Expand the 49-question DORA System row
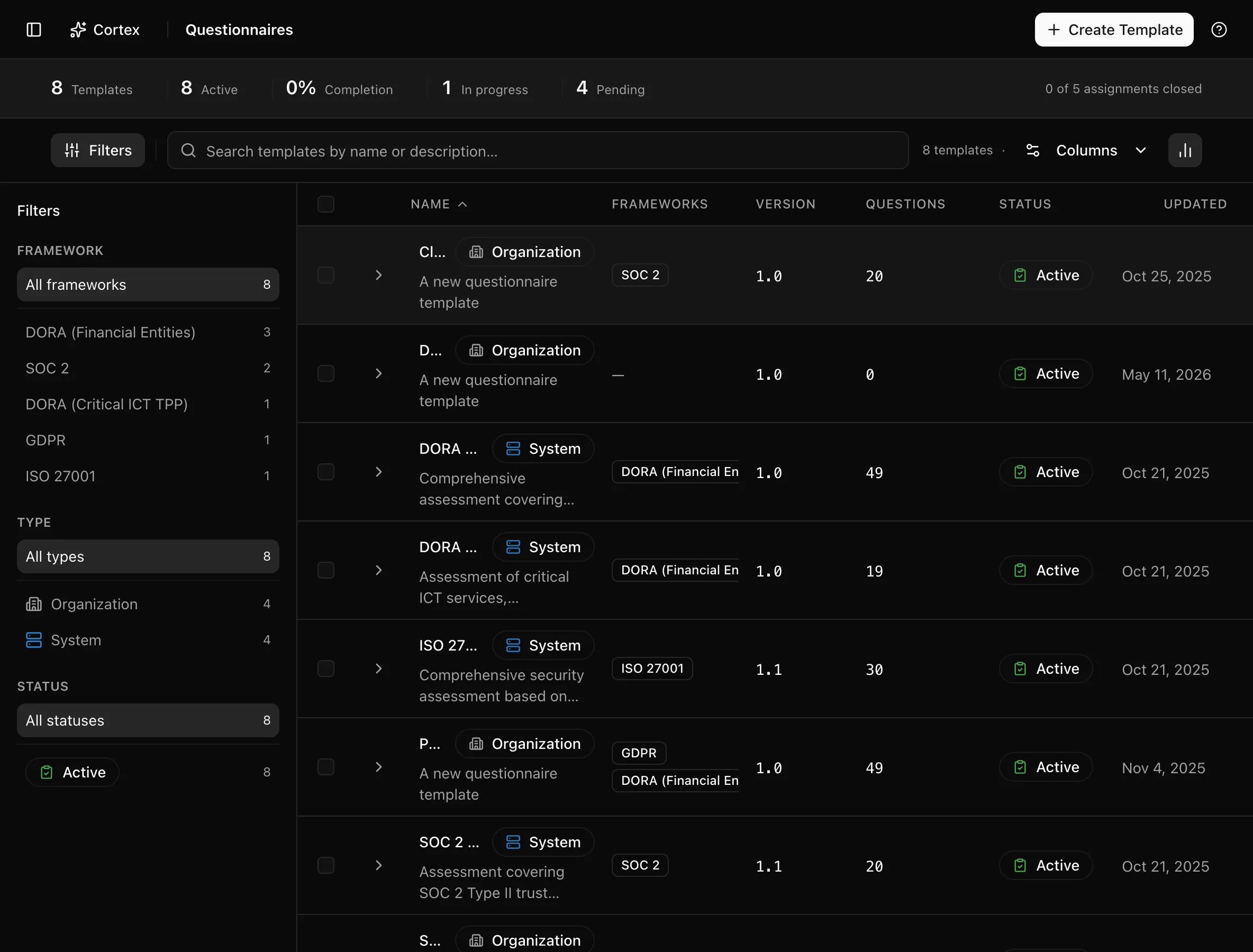This screenshot has width=1253, height=952. [x=379, y=472]
